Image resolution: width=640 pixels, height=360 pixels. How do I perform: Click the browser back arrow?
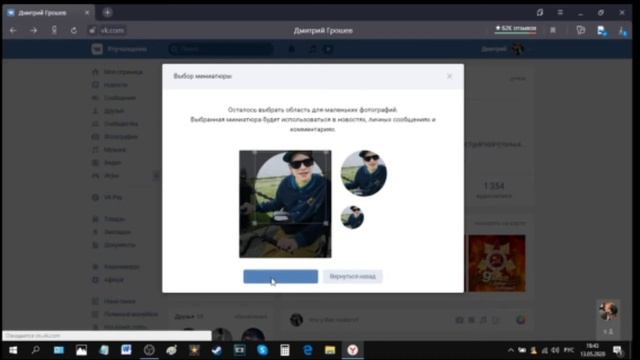(13, 30)
